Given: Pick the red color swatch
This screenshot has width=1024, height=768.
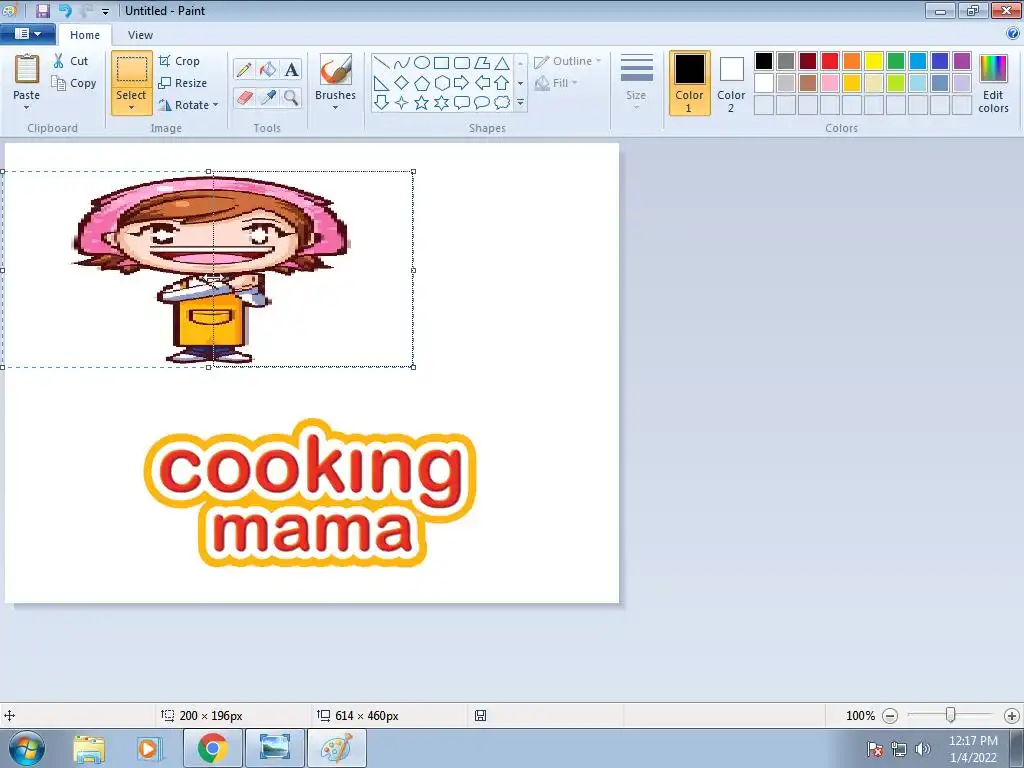Looking at the screenshot, I should pyautogui.click(x=830, y=61).
